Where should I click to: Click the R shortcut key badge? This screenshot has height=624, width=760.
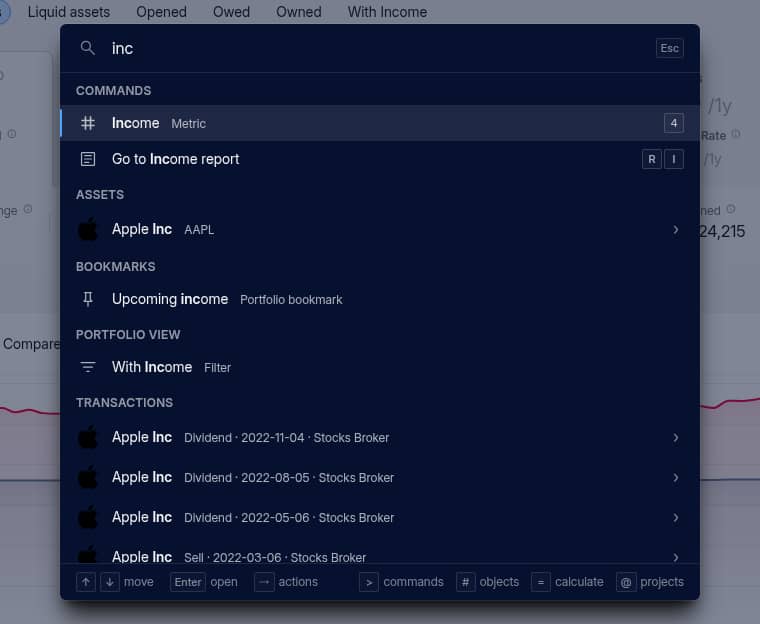pyautogui.click(x=652, y=159)
